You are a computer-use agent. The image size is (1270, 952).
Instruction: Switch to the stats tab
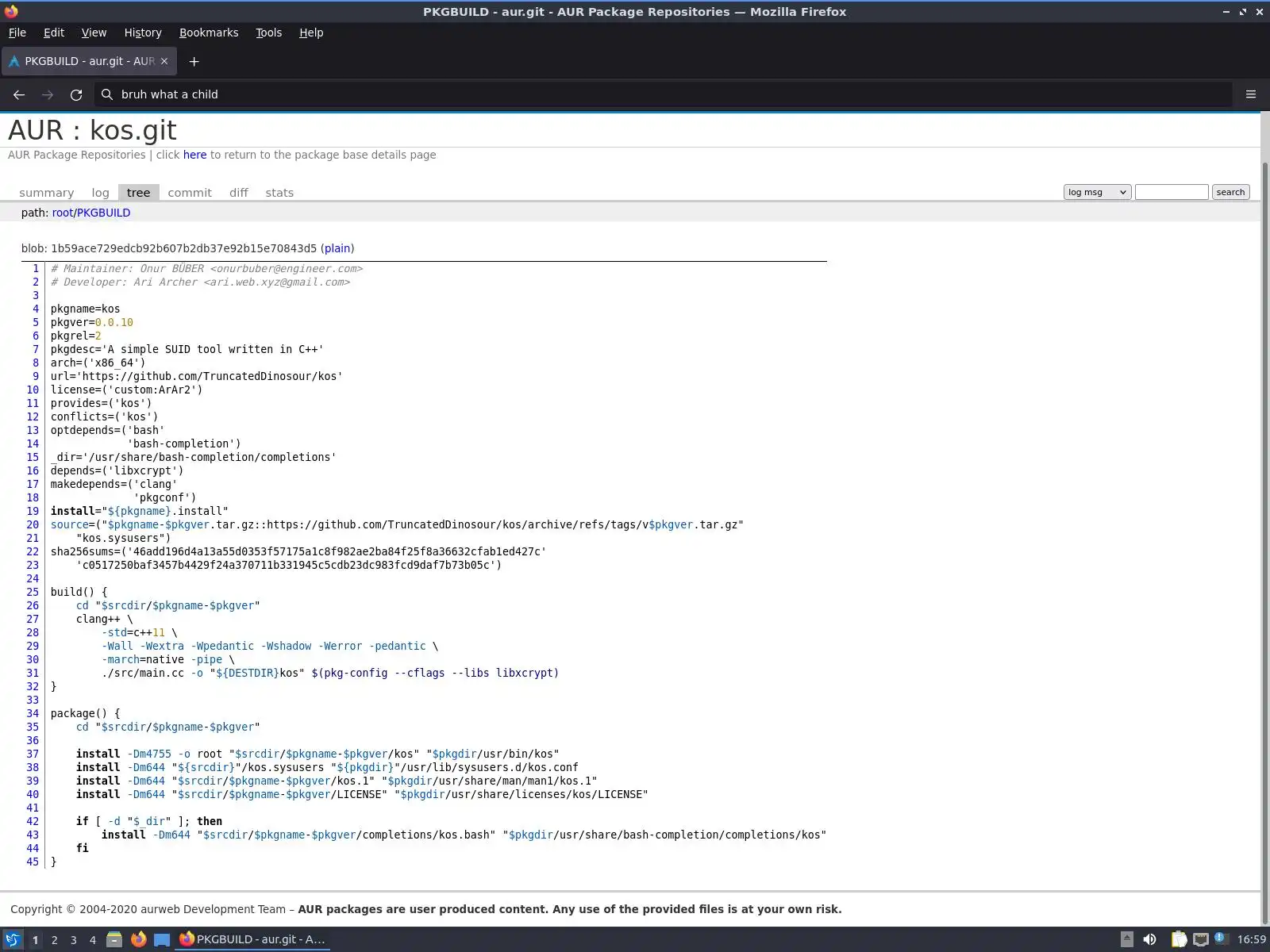point(279,193)
